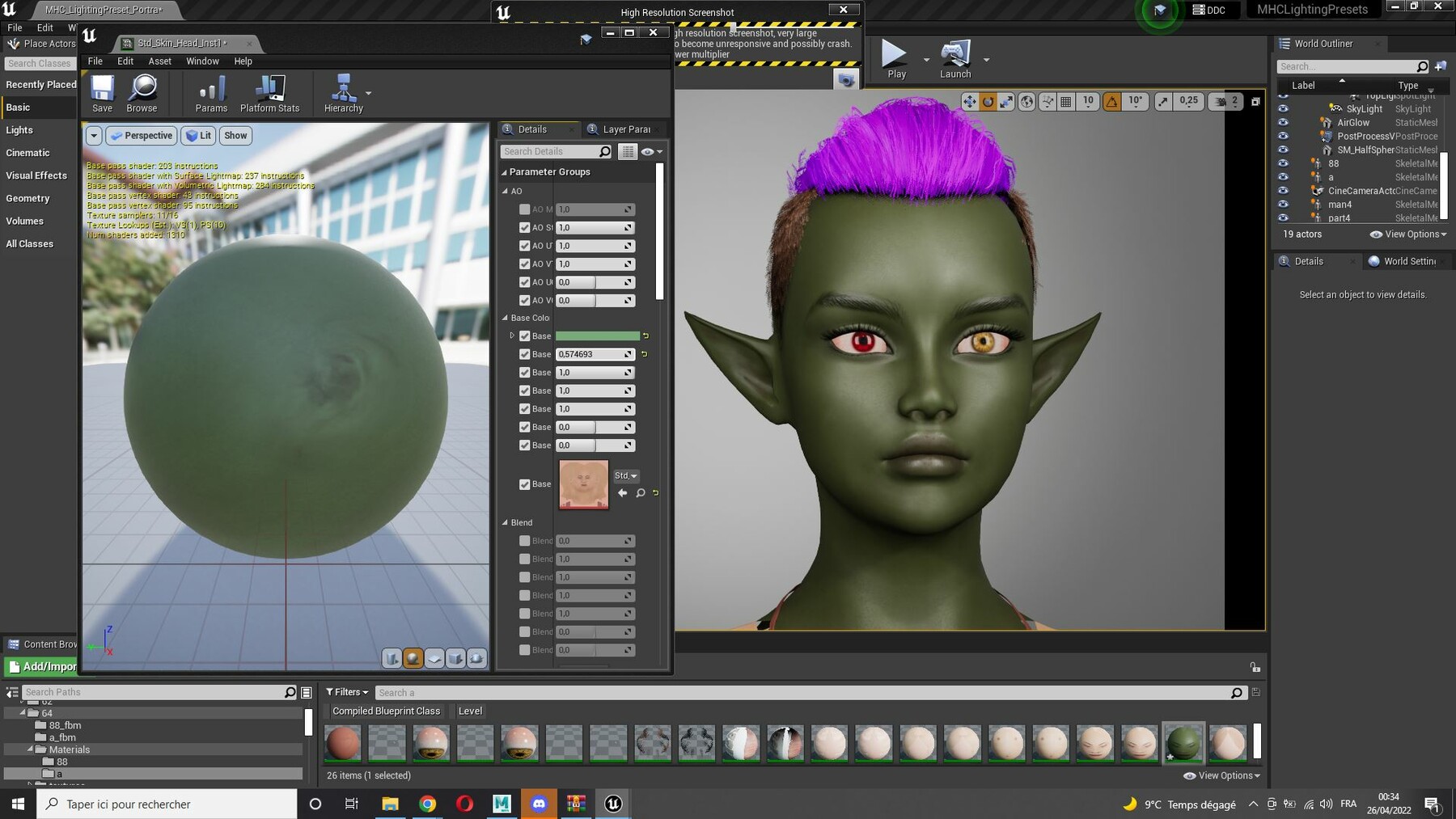The height and width of the screenshot is (819, 1456).
Task: Play the level in editor
Action: tap(895, 59)
